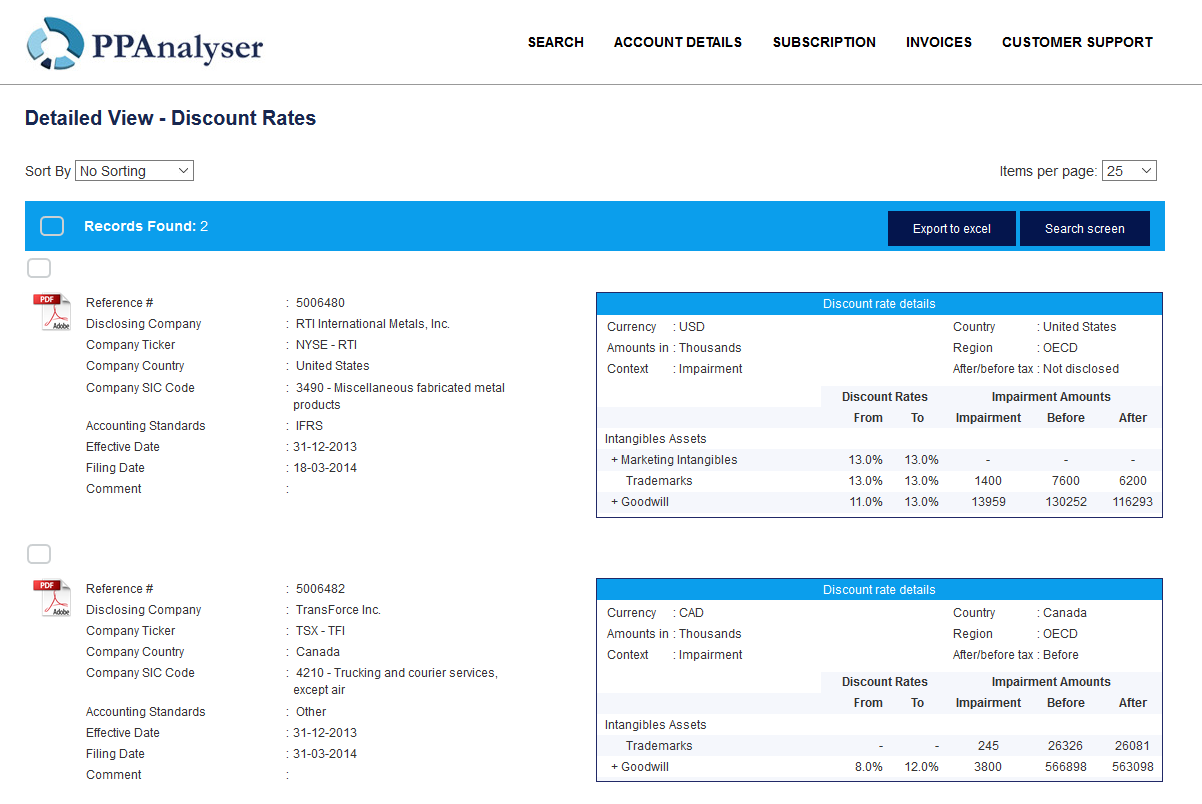Click Trademarks before amount 7600

pyautogui.click(x=1066, y=481)
